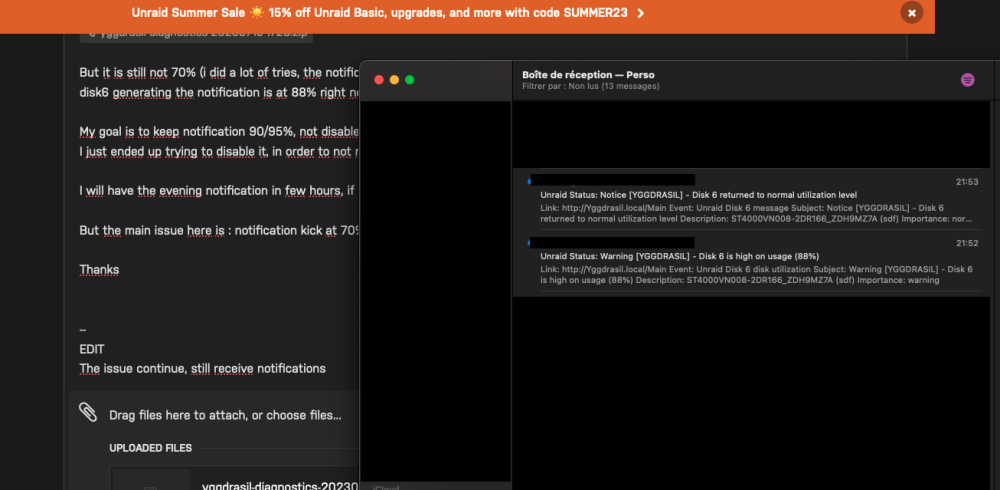
Task: Click the 21:53 timestamp in Mail
Action: pos(967,182)
